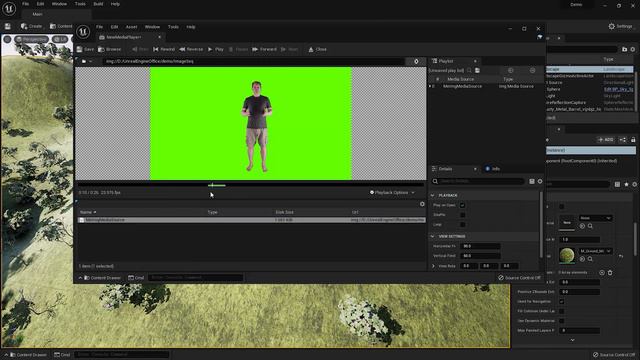The height and width of the screenshot is (360, 640).
Task: Click the media details search field
Action: tap(478, 181)
